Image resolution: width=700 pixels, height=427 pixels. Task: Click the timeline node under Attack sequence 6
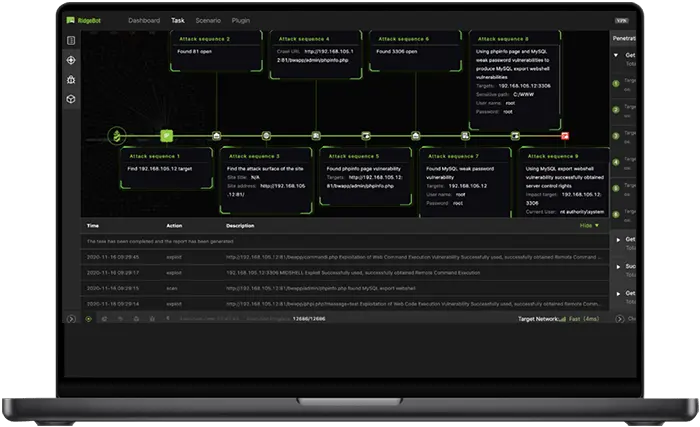point(416,136)
